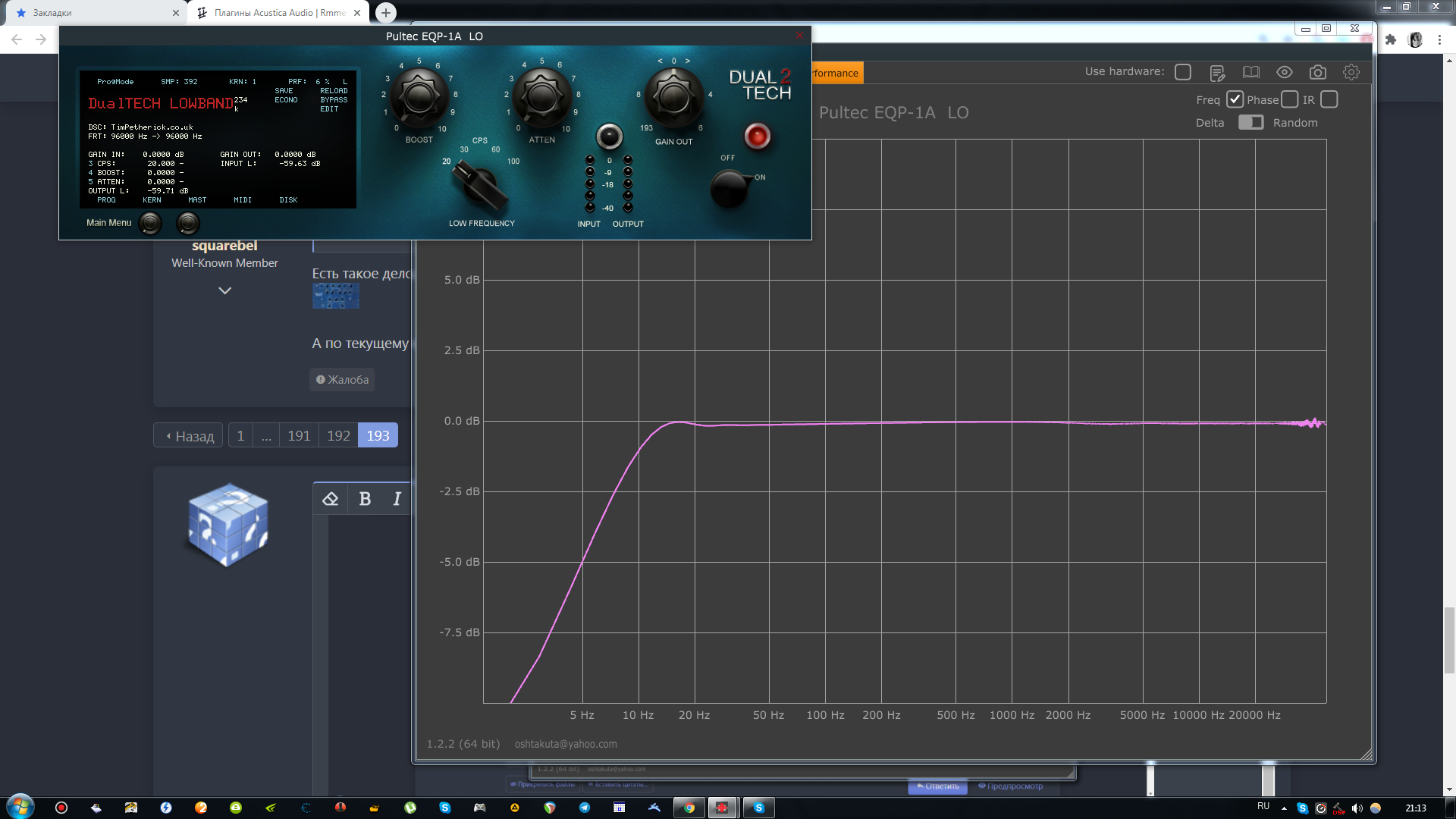Screen dimensions: 1456x819
Task: Click the first Main Menu round button
Action: click(151, 223)
